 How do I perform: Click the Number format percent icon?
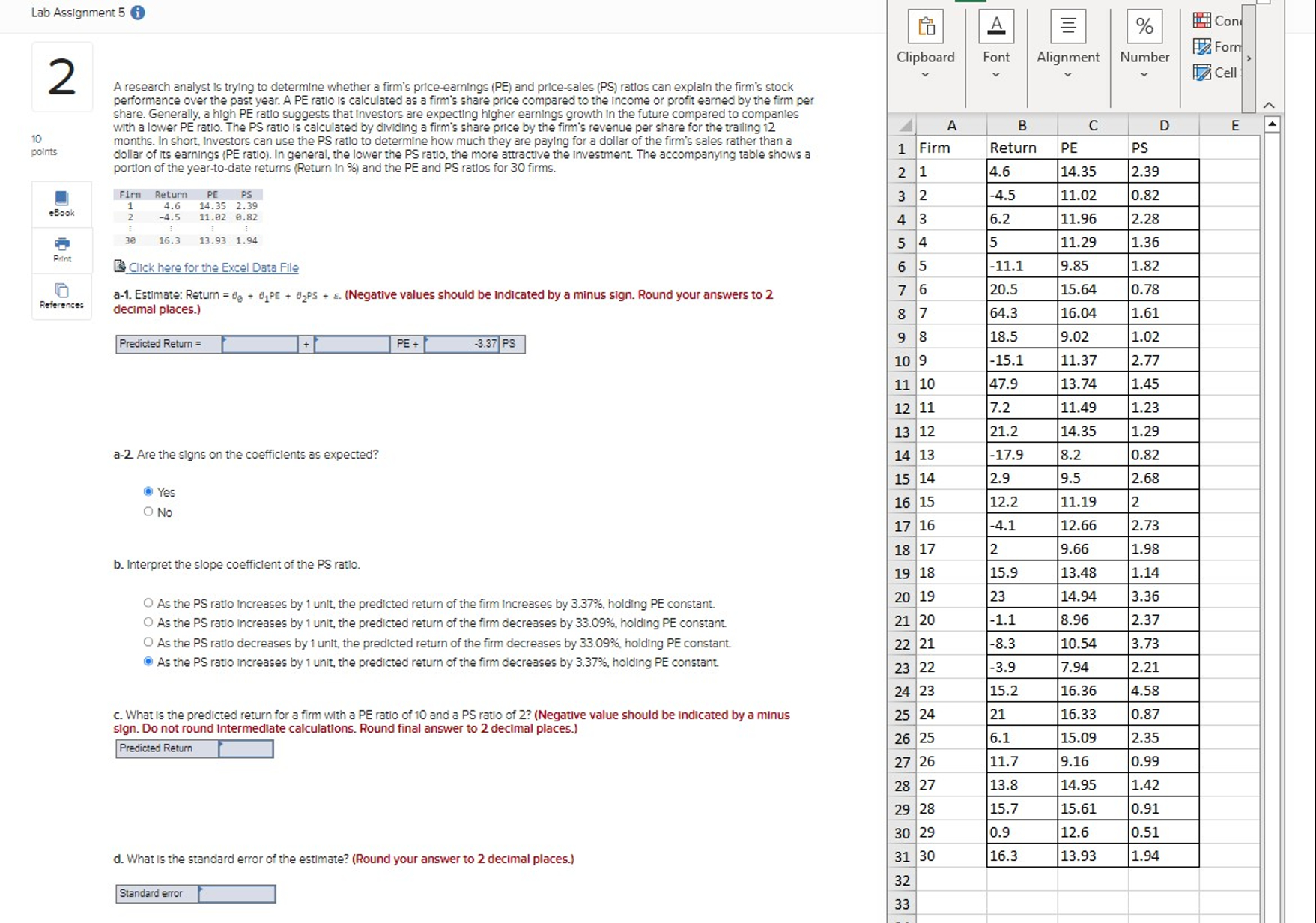[x=1144, y=25]
